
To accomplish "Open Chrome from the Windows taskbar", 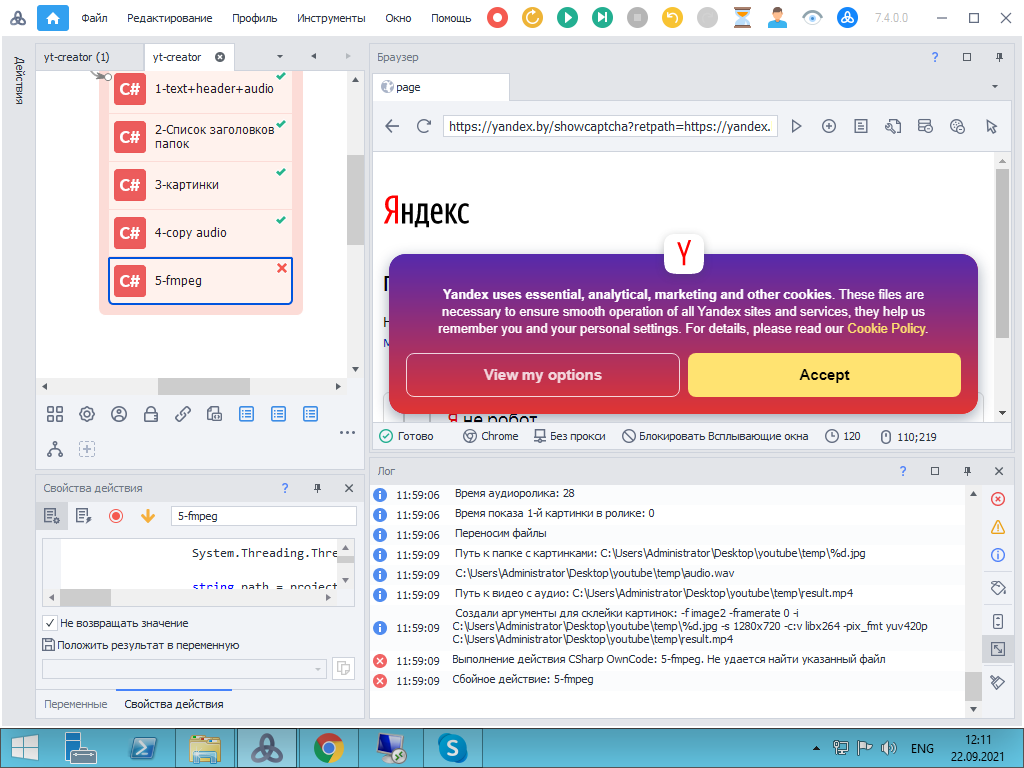I will click(x=328, y=748).
